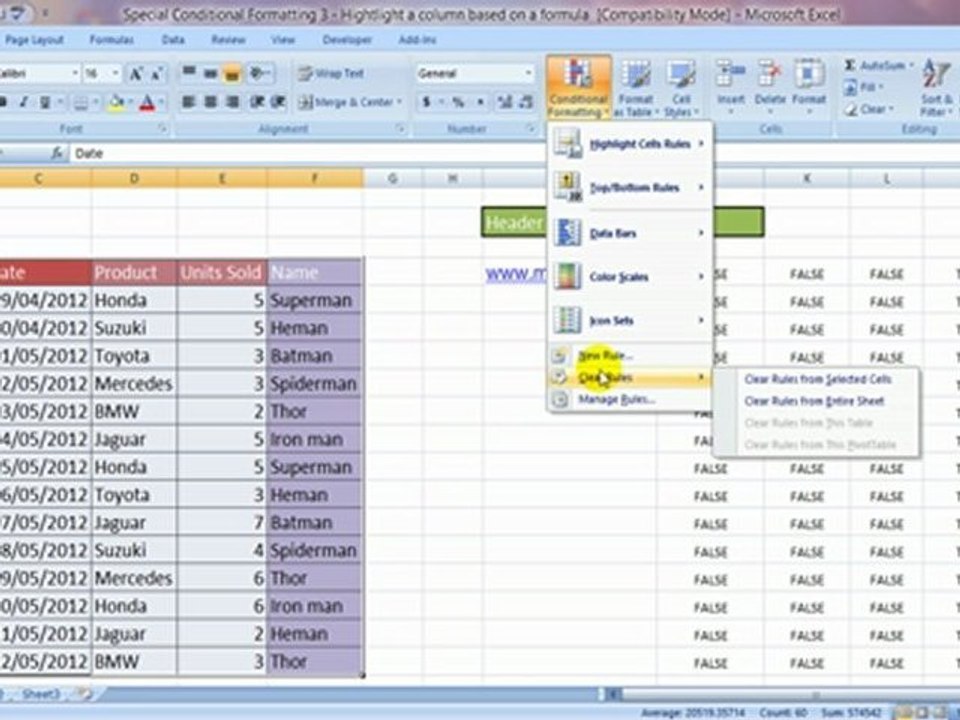Click the Decrease Font Size icon
Screen dimensions: 960x720
coord(156,74)
